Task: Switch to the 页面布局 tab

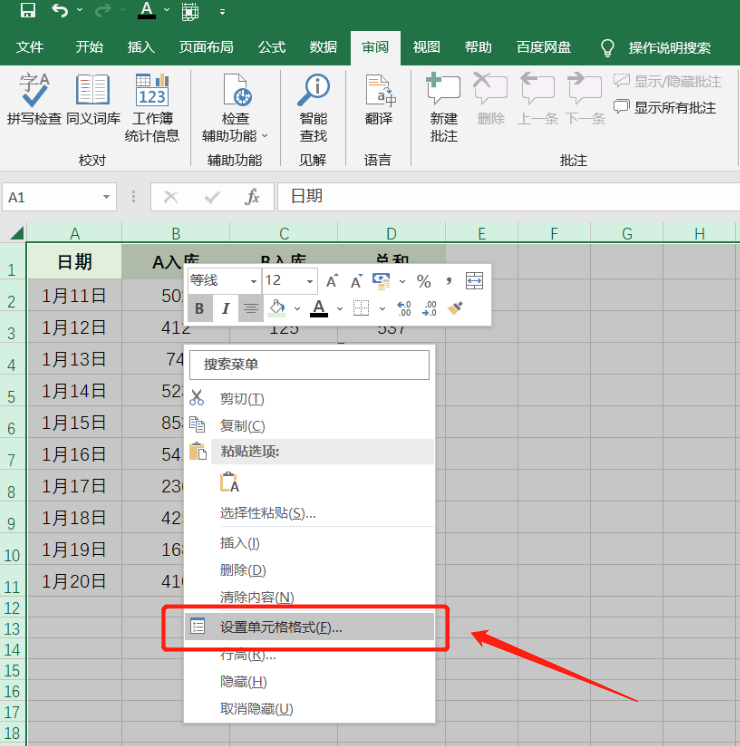Action: 206,47
